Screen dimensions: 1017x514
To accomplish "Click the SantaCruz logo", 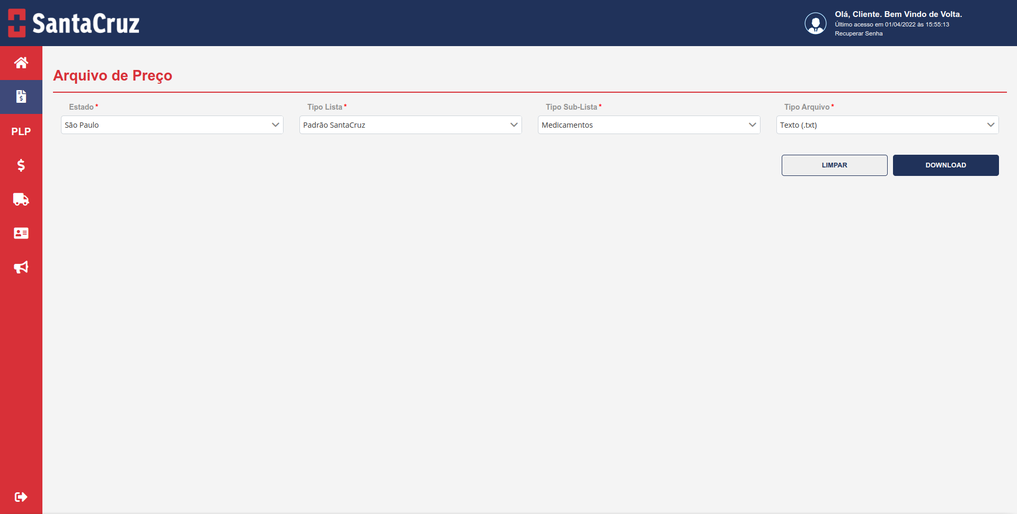I will pos(73,23).
